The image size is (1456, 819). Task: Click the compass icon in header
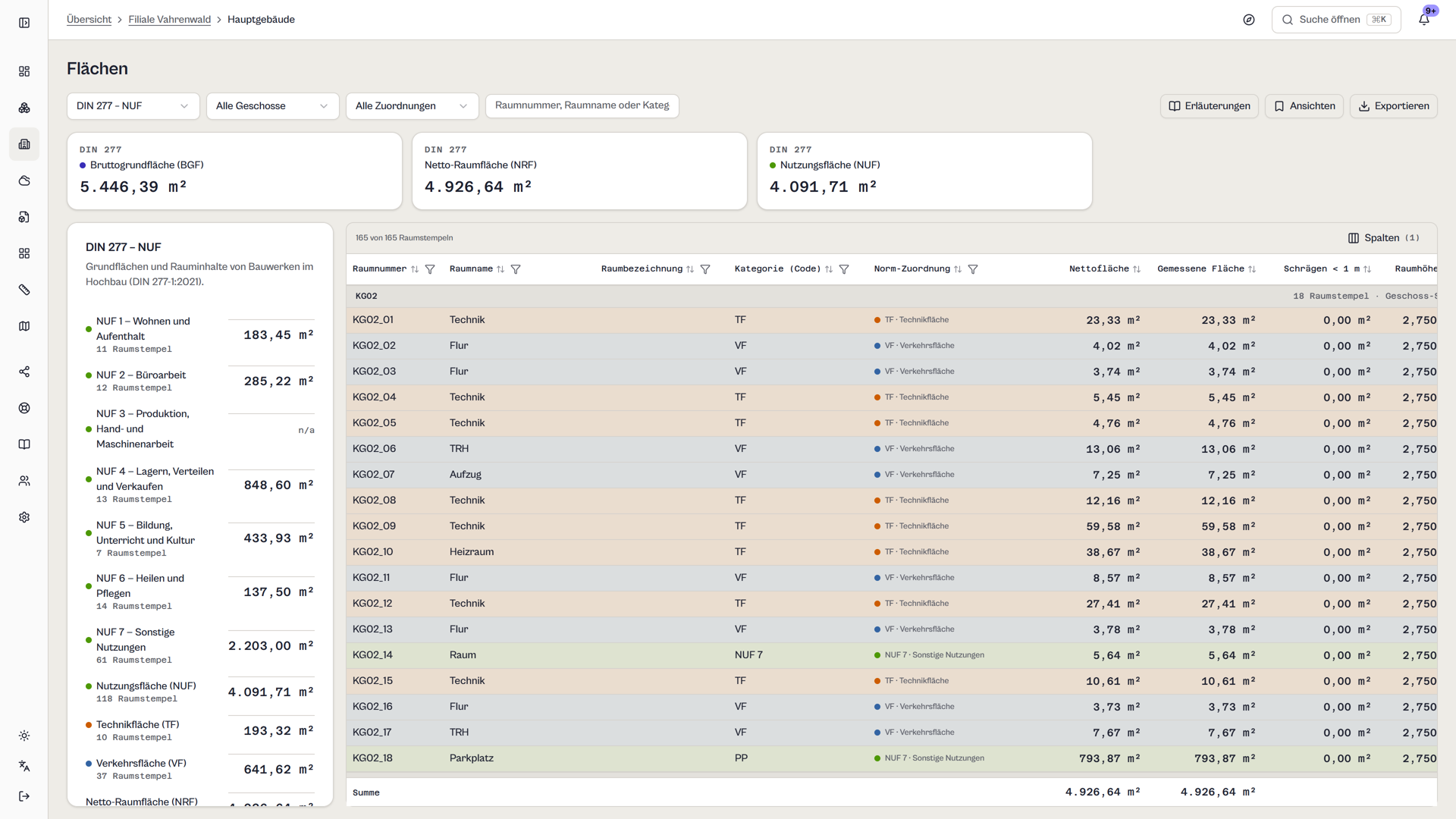click(1249, 20)
